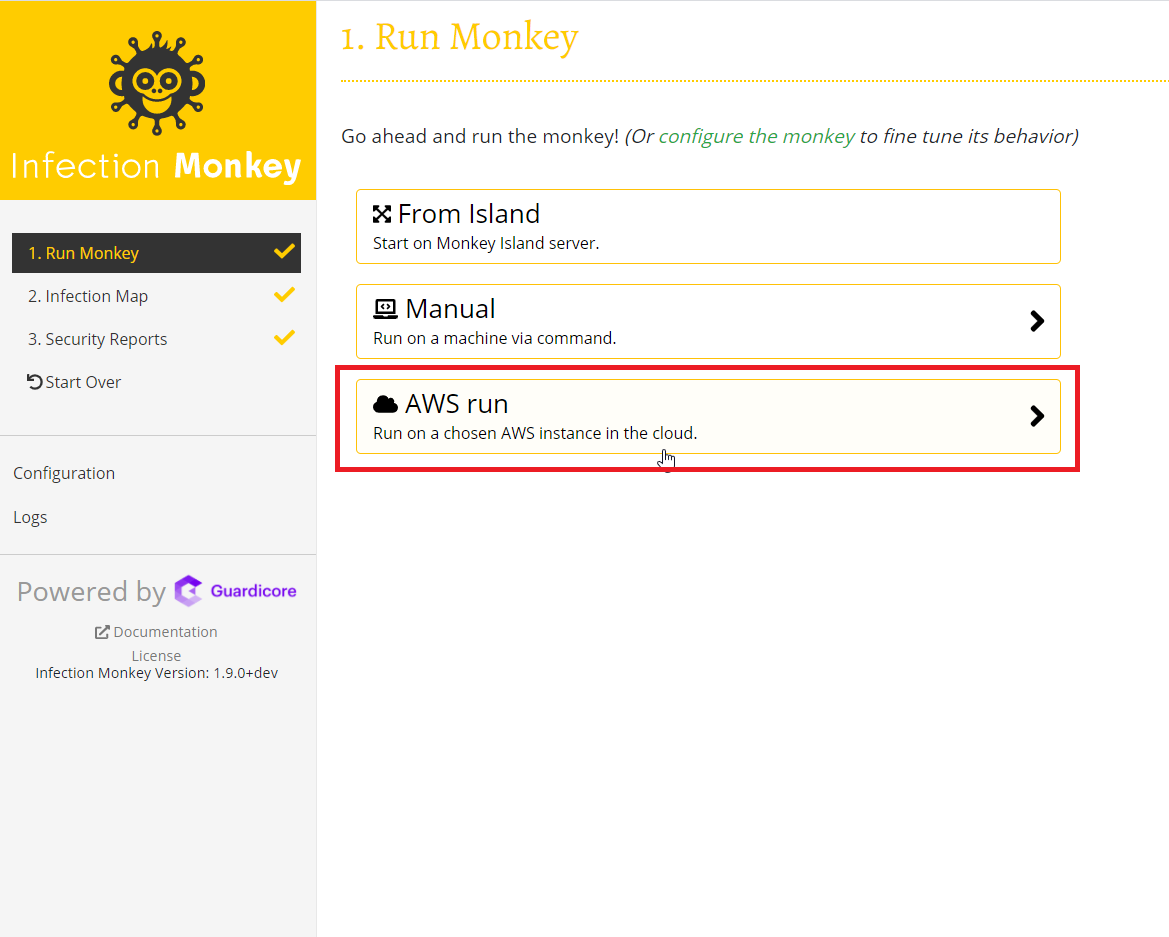The image size is (1169, 937).
Task: Follow the "configure the monkey" link
Action: coord(756,136)
